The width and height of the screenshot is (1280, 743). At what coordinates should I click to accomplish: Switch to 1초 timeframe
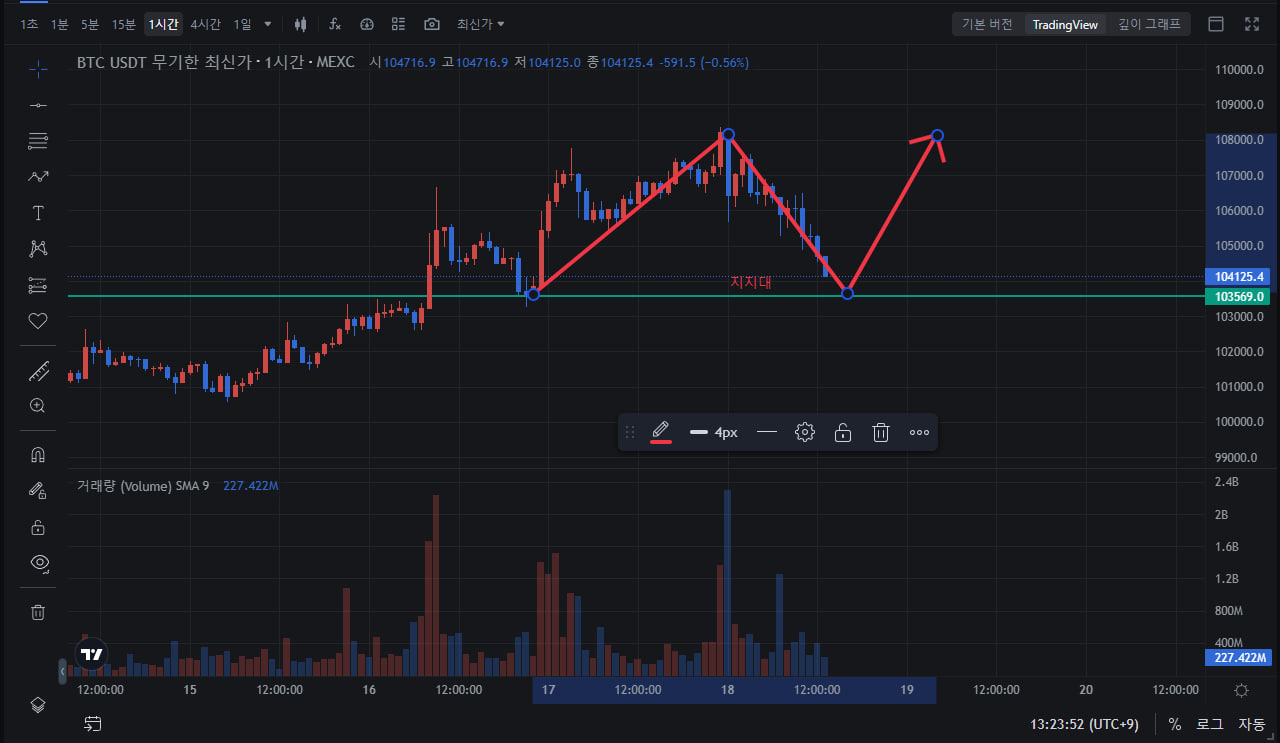30,24
